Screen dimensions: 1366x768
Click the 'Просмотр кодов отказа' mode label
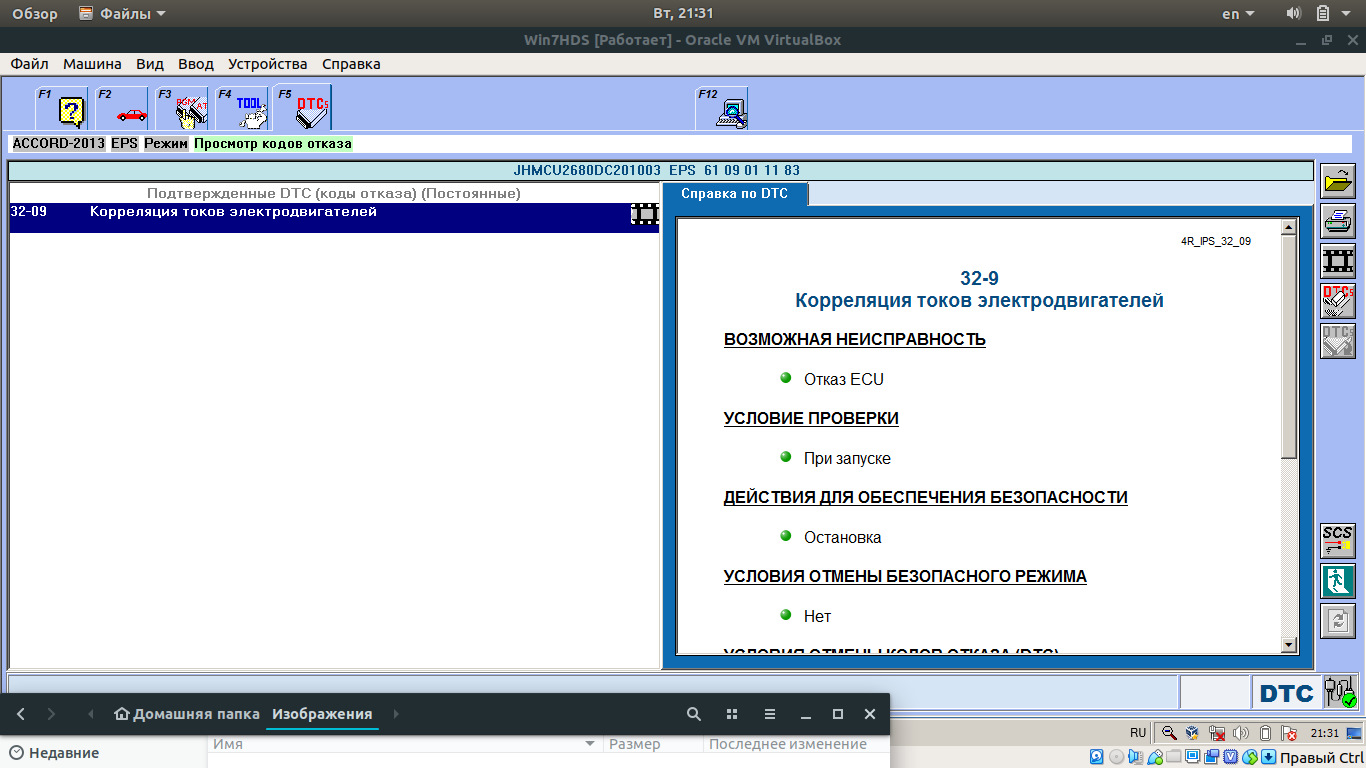[273, 144]
